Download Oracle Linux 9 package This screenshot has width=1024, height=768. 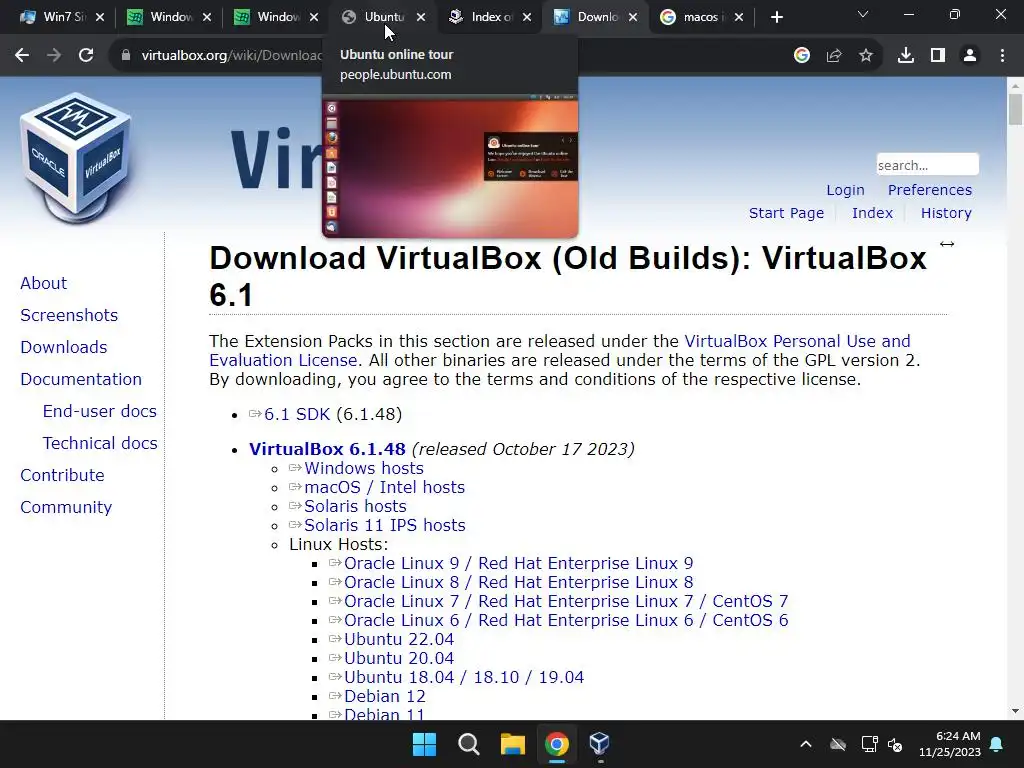(x=518, y=563)
